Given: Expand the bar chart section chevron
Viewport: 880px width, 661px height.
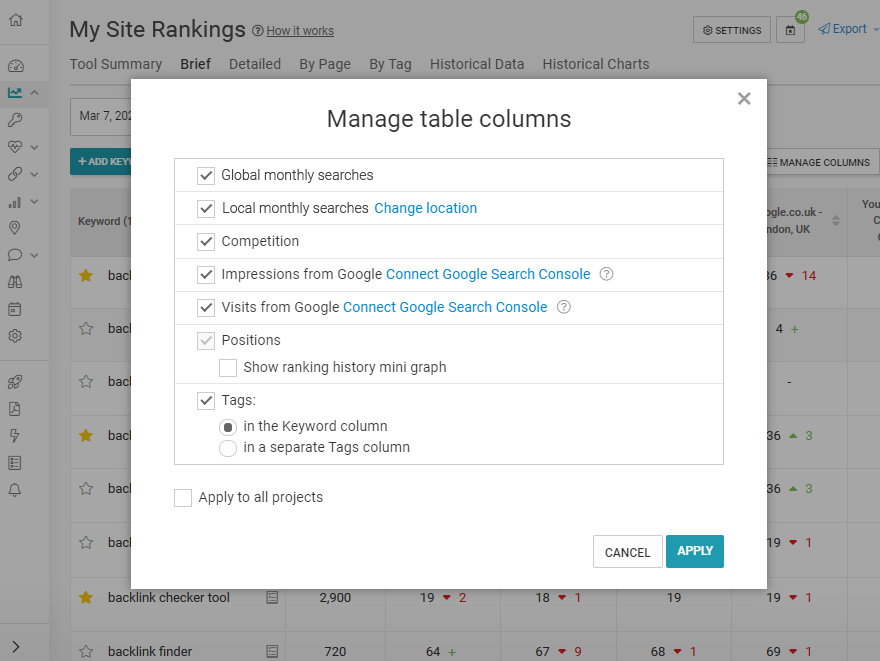Looking at the screenshot, I should [34, 201].
